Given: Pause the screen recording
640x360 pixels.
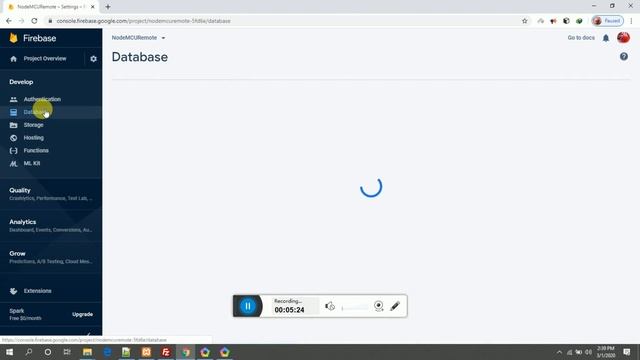Looking at the screenshot, I should click(x=247, y=306).
